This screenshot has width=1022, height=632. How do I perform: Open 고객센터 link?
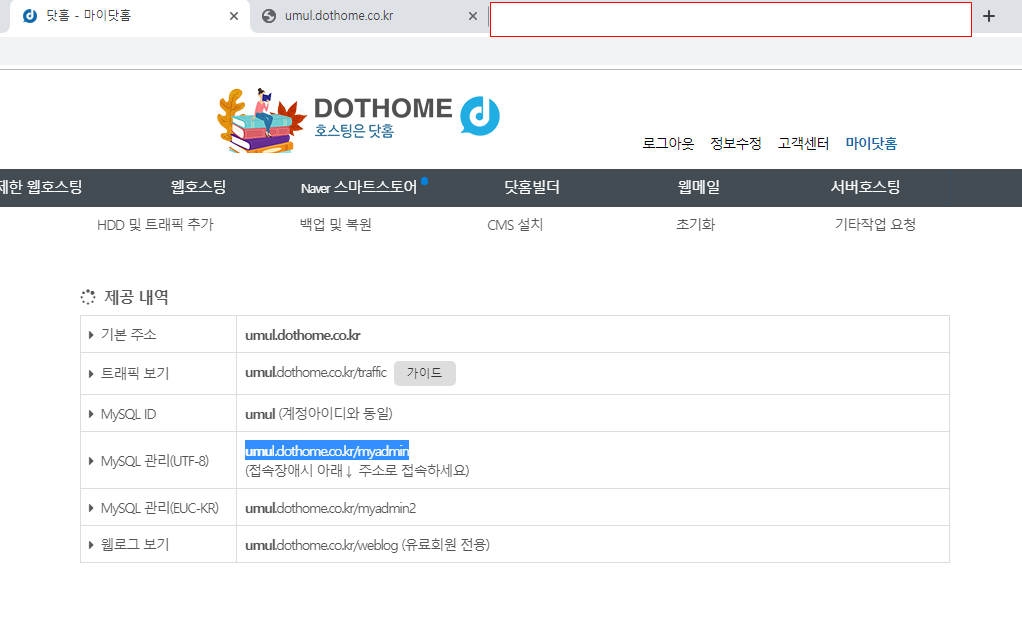tap(803, 143)
